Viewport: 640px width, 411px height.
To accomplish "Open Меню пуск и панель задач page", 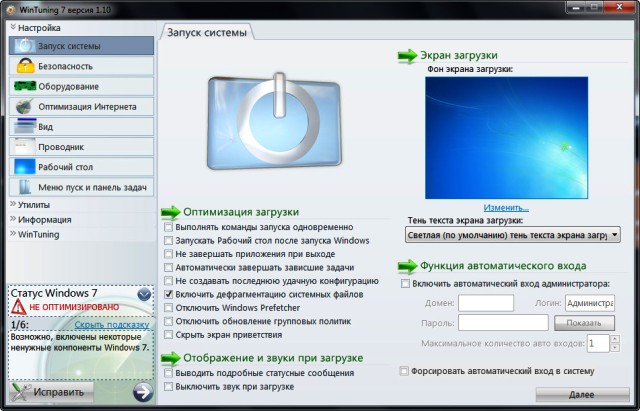I will point(81,187).
